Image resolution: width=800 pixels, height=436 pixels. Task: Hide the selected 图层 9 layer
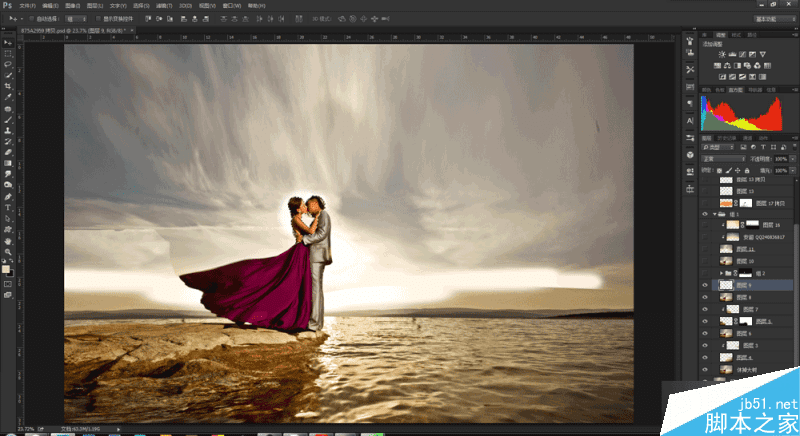click(x=705, y=285)
